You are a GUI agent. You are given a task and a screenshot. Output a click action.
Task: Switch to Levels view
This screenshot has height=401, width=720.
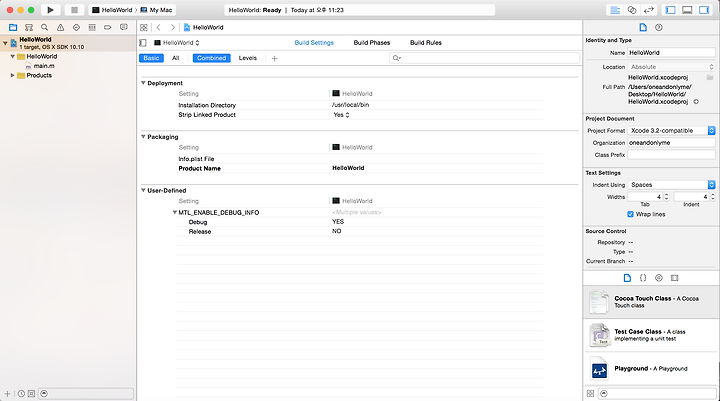(248, 58)
